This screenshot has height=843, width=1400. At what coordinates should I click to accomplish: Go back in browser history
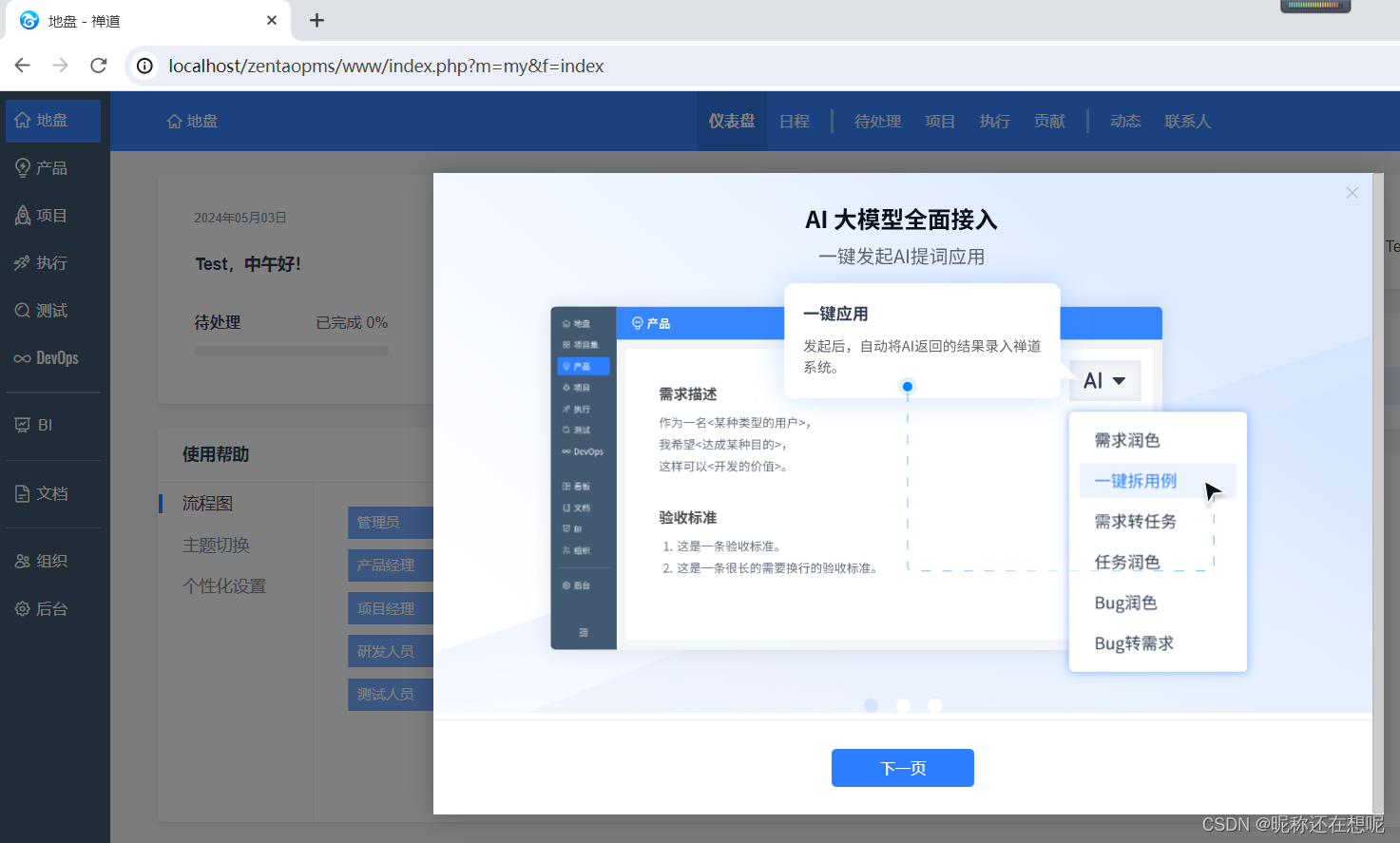[x=23, y=66]
